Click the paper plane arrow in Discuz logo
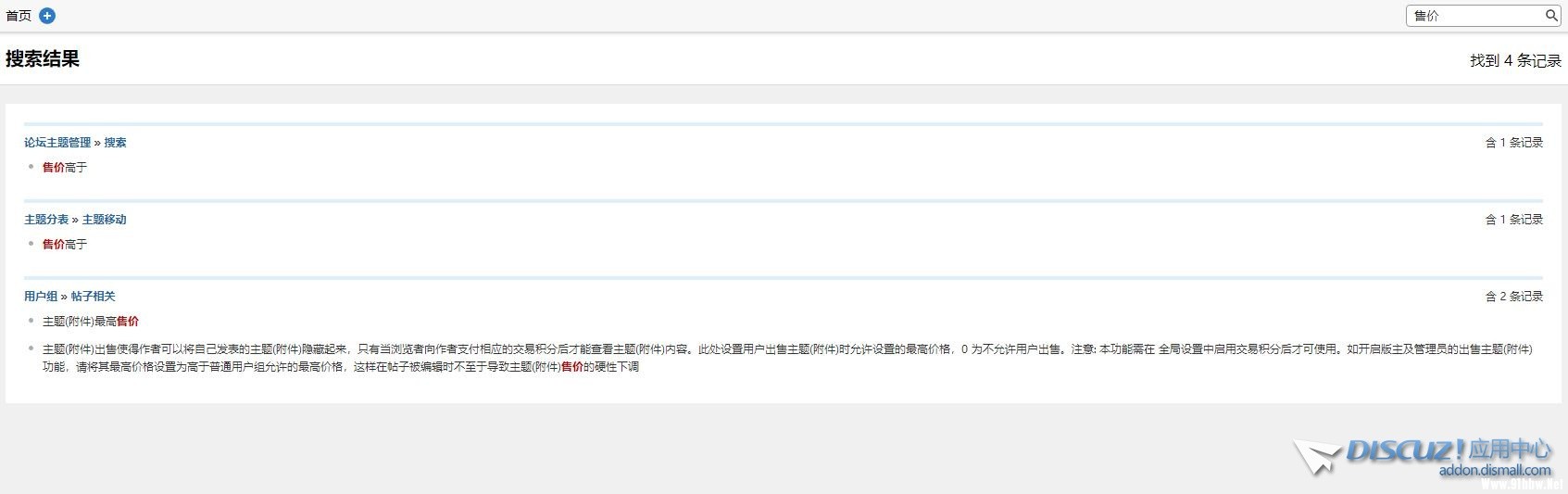This screenshot has height=494, width=1568. point(1317,457)
